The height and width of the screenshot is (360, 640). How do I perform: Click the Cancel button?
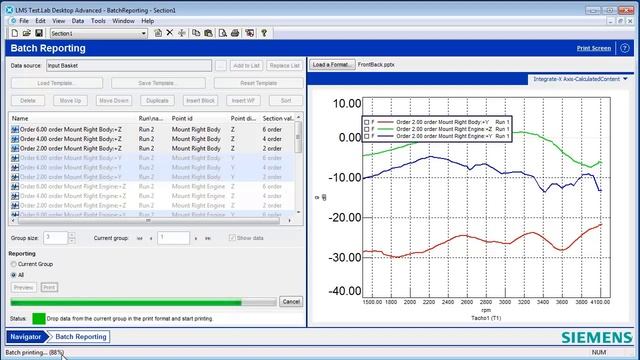291,302
